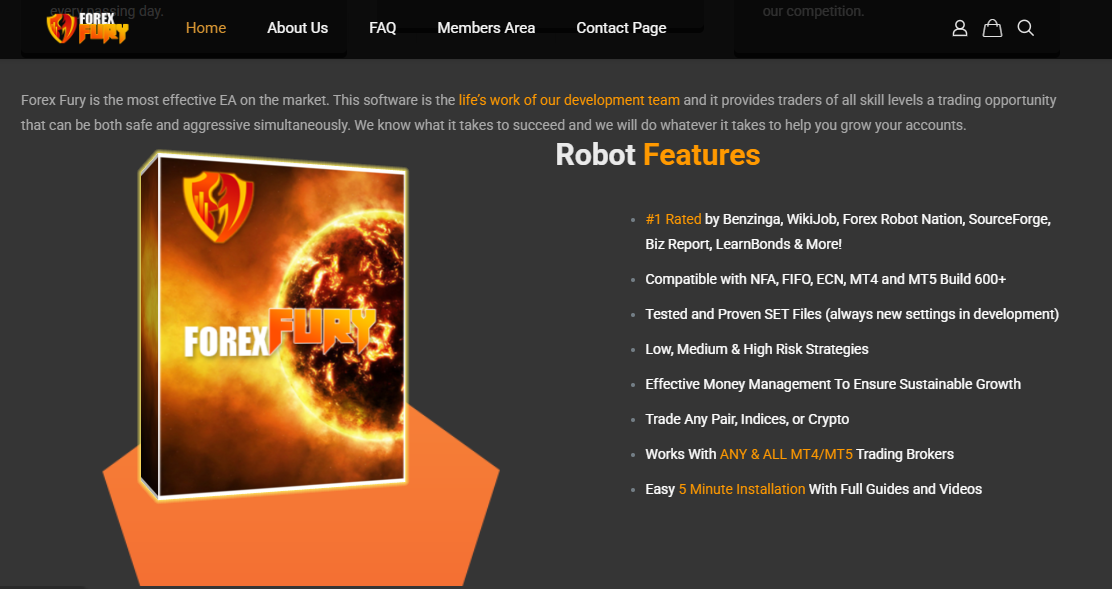Follow the life's work of our development team link
Image resolution: width=1112 pixels, height=589 pixels.
[569, 100]
